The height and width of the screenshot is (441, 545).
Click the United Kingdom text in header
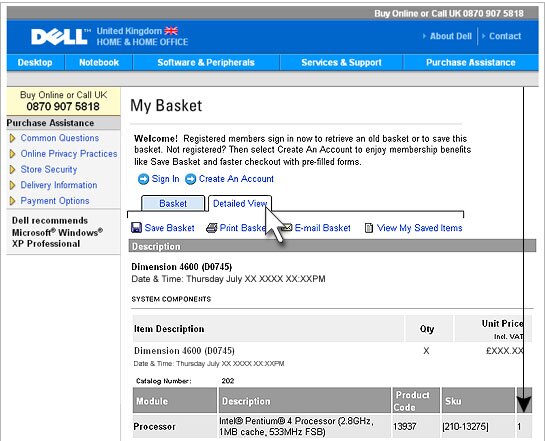(129, 31)
